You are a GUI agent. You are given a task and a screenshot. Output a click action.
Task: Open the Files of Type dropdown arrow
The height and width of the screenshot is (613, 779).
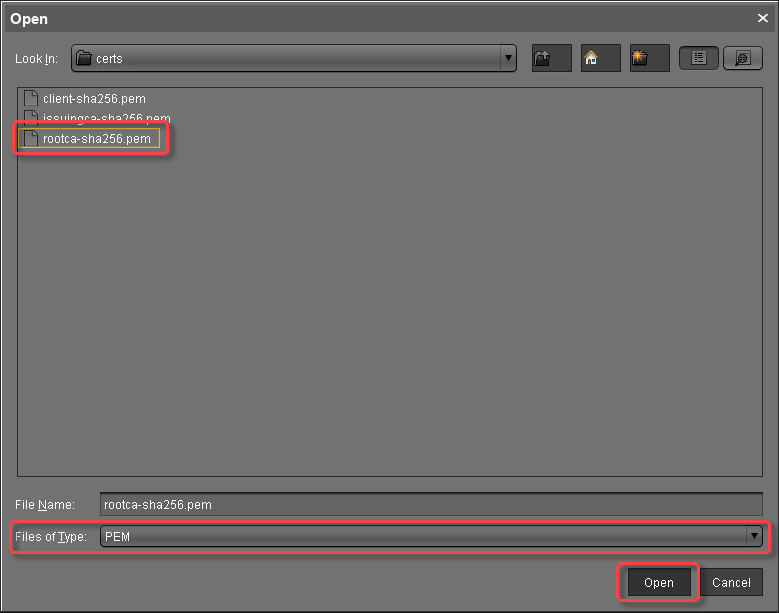point(754,537)
